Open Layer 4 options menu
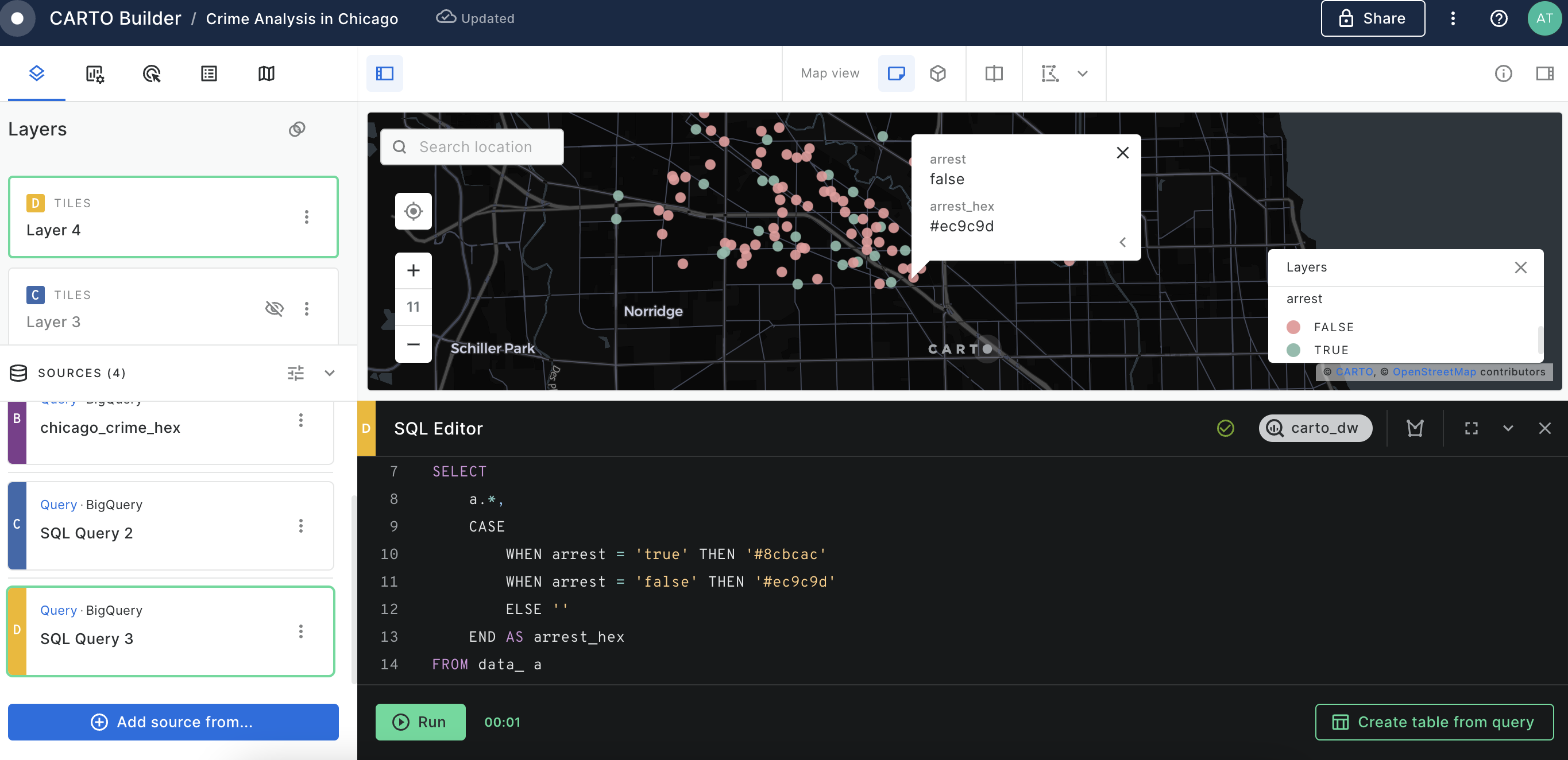Image resolution: width=1568 pixels, height=760 pixels. pos(307,216)
